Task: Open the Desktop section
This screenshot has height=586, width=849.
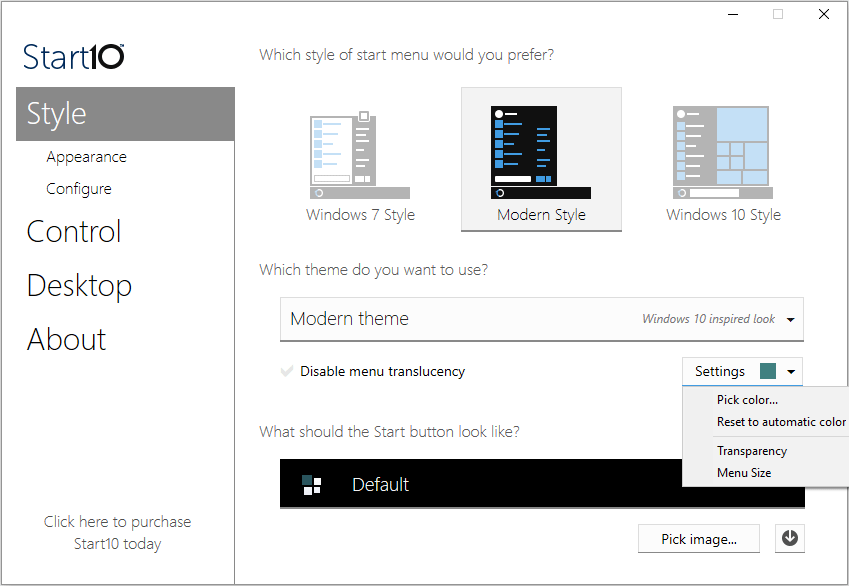Action: pyautogui.click(x=79, y=285)
